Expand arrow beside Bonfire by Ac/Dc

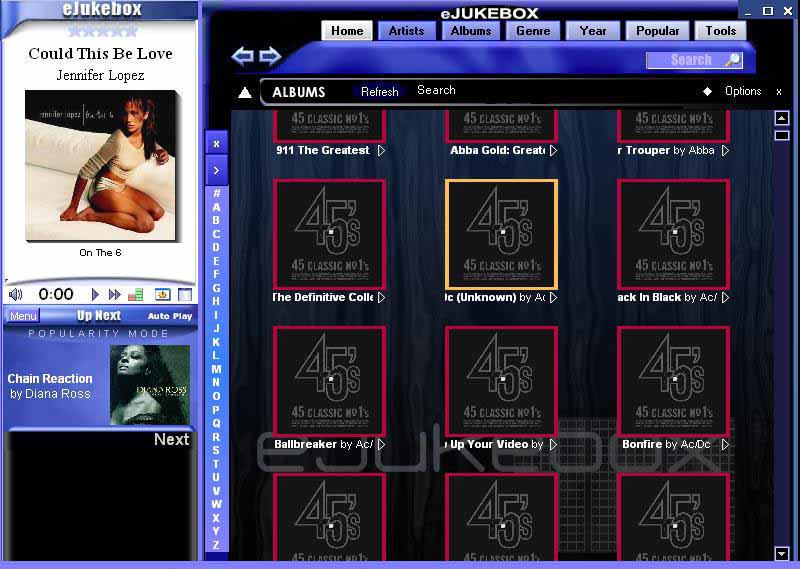(x=726, y=444)
